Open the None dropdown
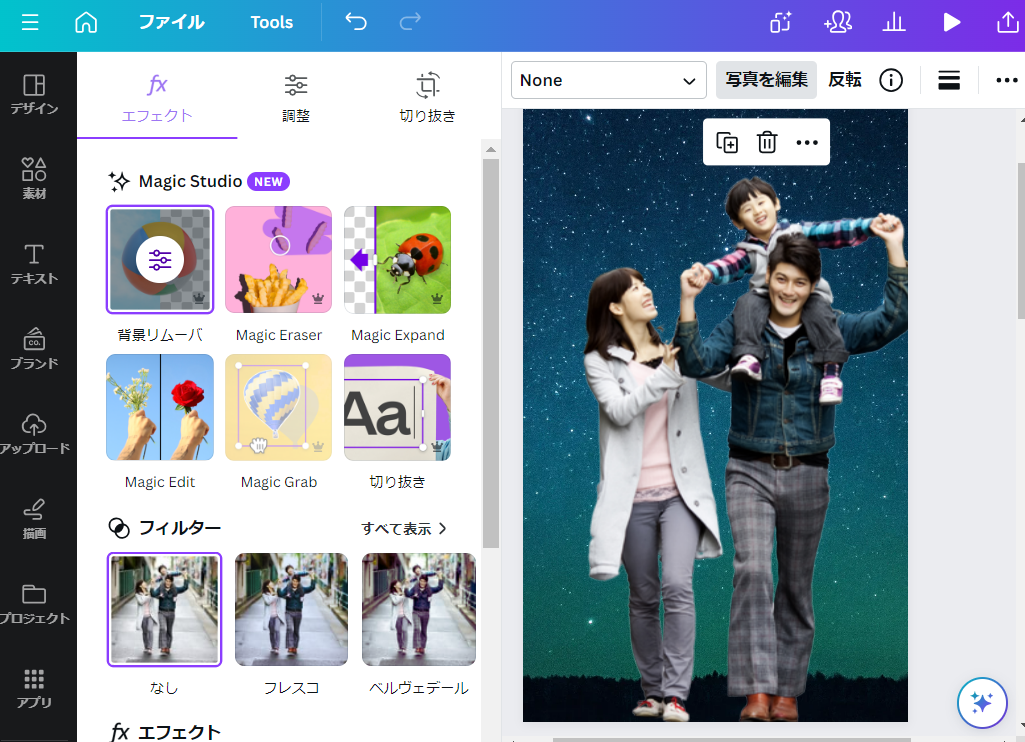 (609, 80)
